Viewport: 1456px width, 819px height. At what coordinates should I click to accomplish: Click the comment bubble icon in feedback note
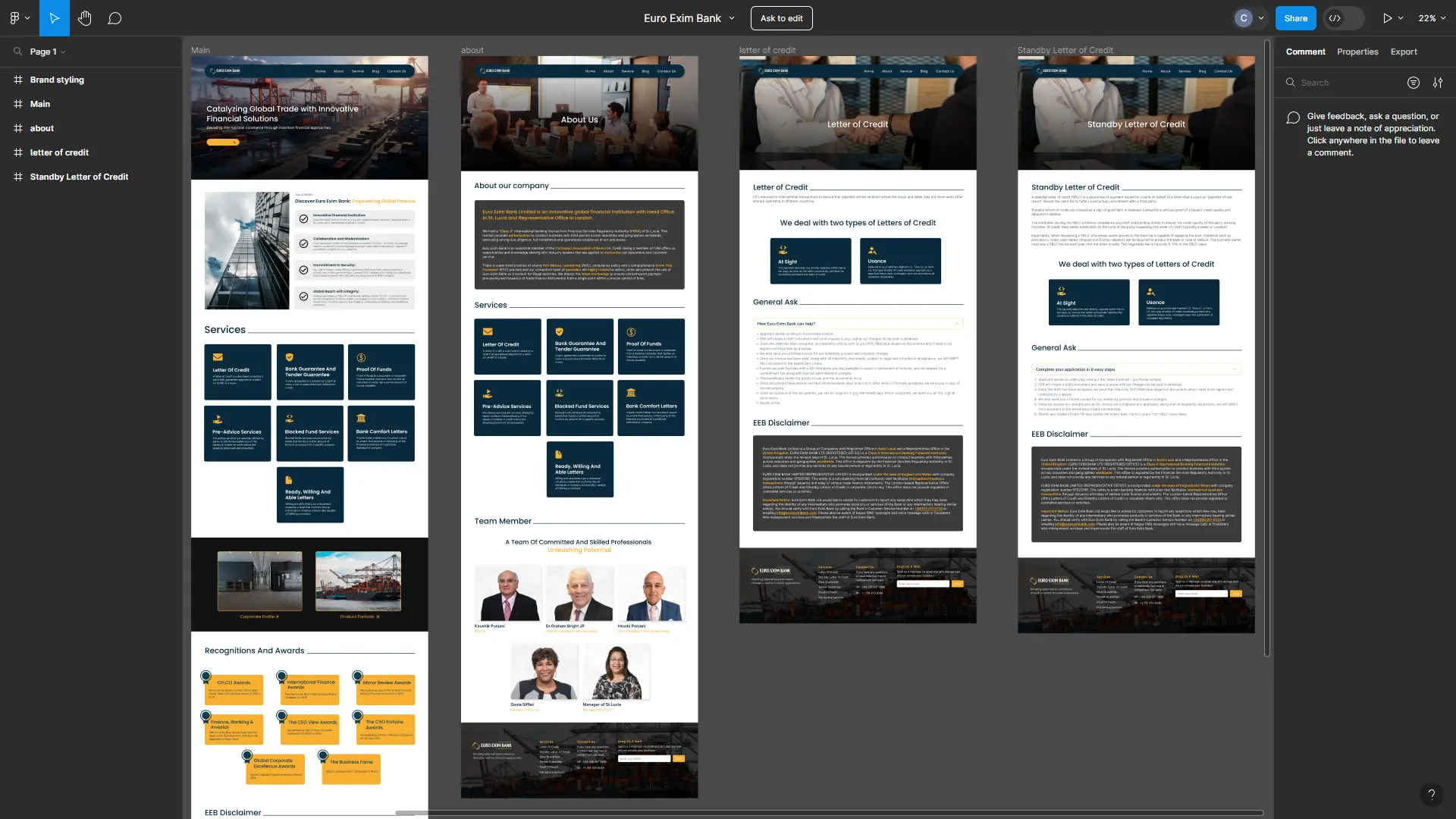pyautogui.click(x=1293, y=118)
